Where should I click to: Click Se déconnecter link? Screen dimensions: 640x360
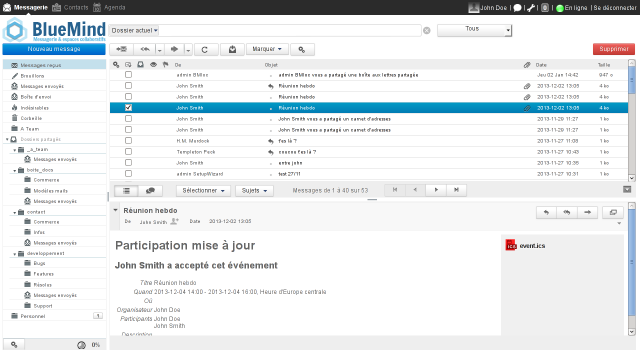pos(615,8)
